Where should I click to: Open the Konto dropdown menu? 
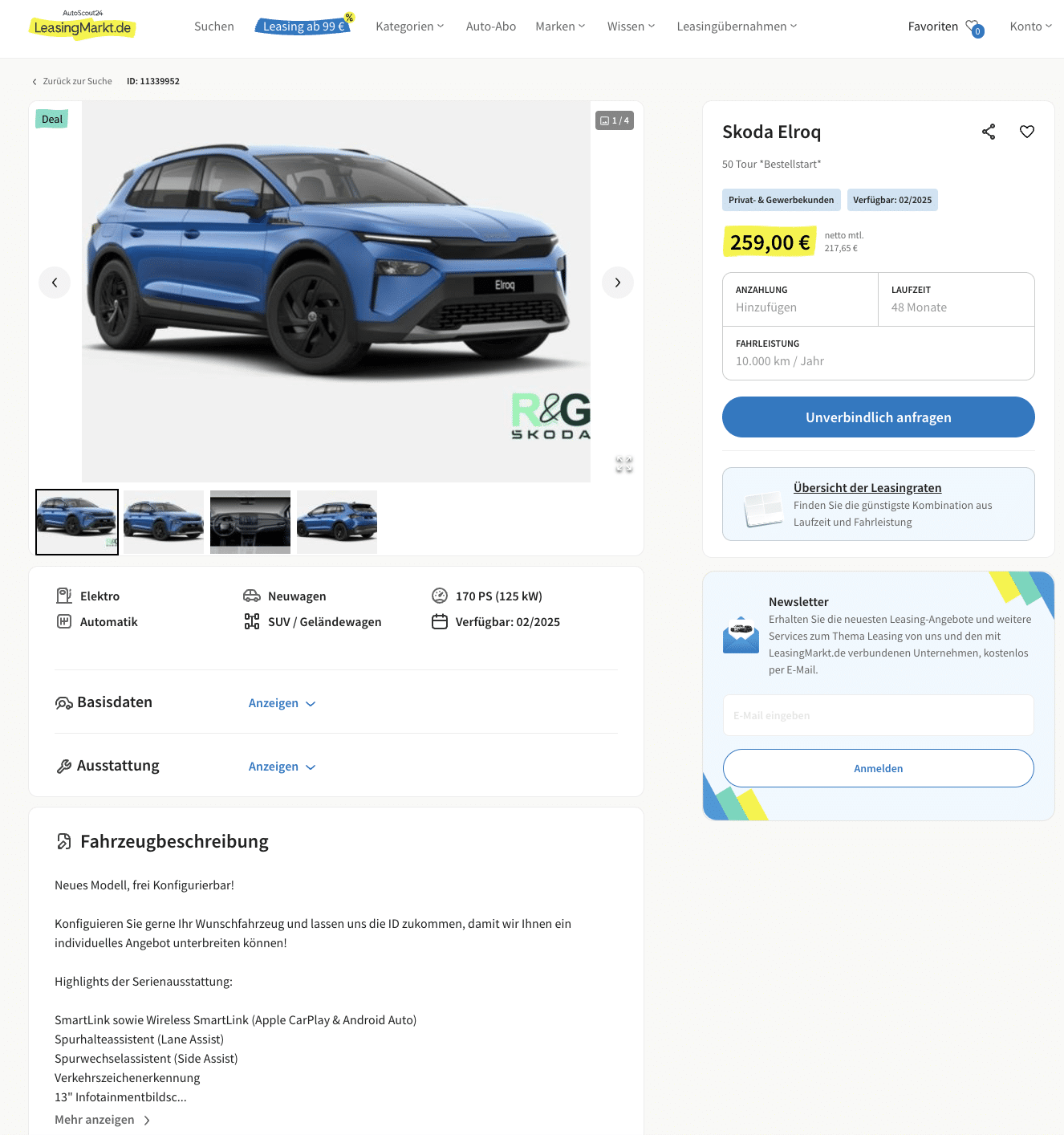click(x=1031, y=26)
